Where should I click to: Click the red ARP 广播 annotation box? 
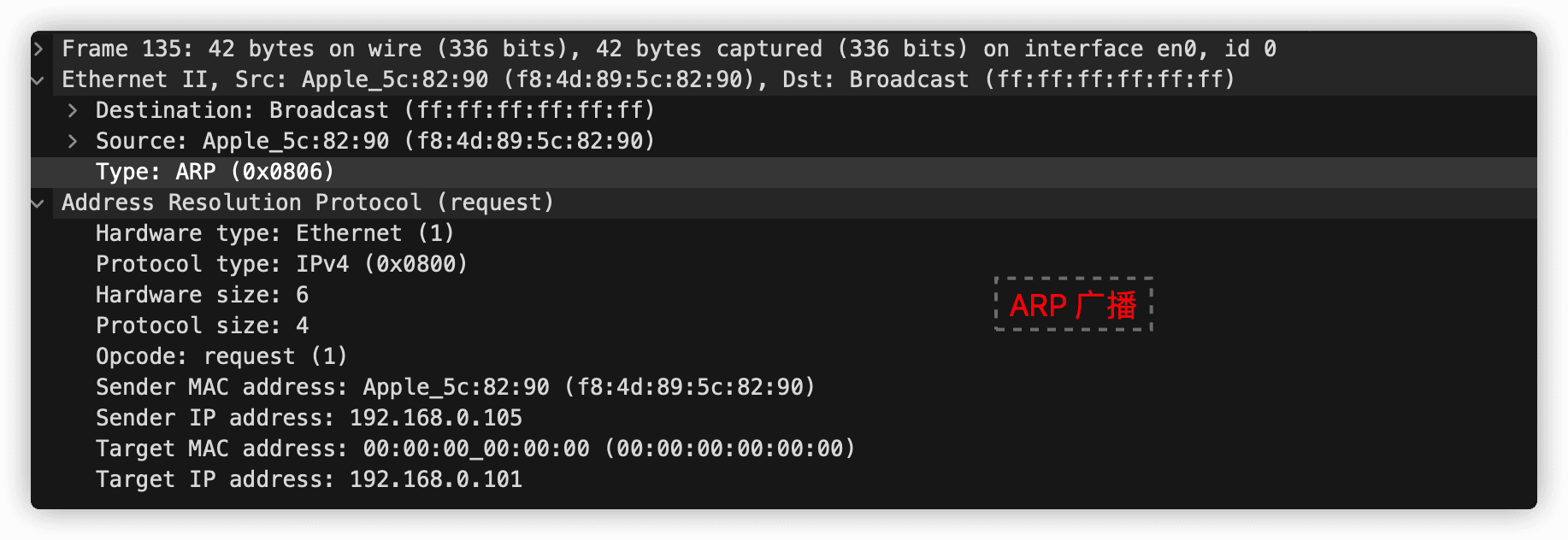pyautogui.click(x=1074, y=304)
